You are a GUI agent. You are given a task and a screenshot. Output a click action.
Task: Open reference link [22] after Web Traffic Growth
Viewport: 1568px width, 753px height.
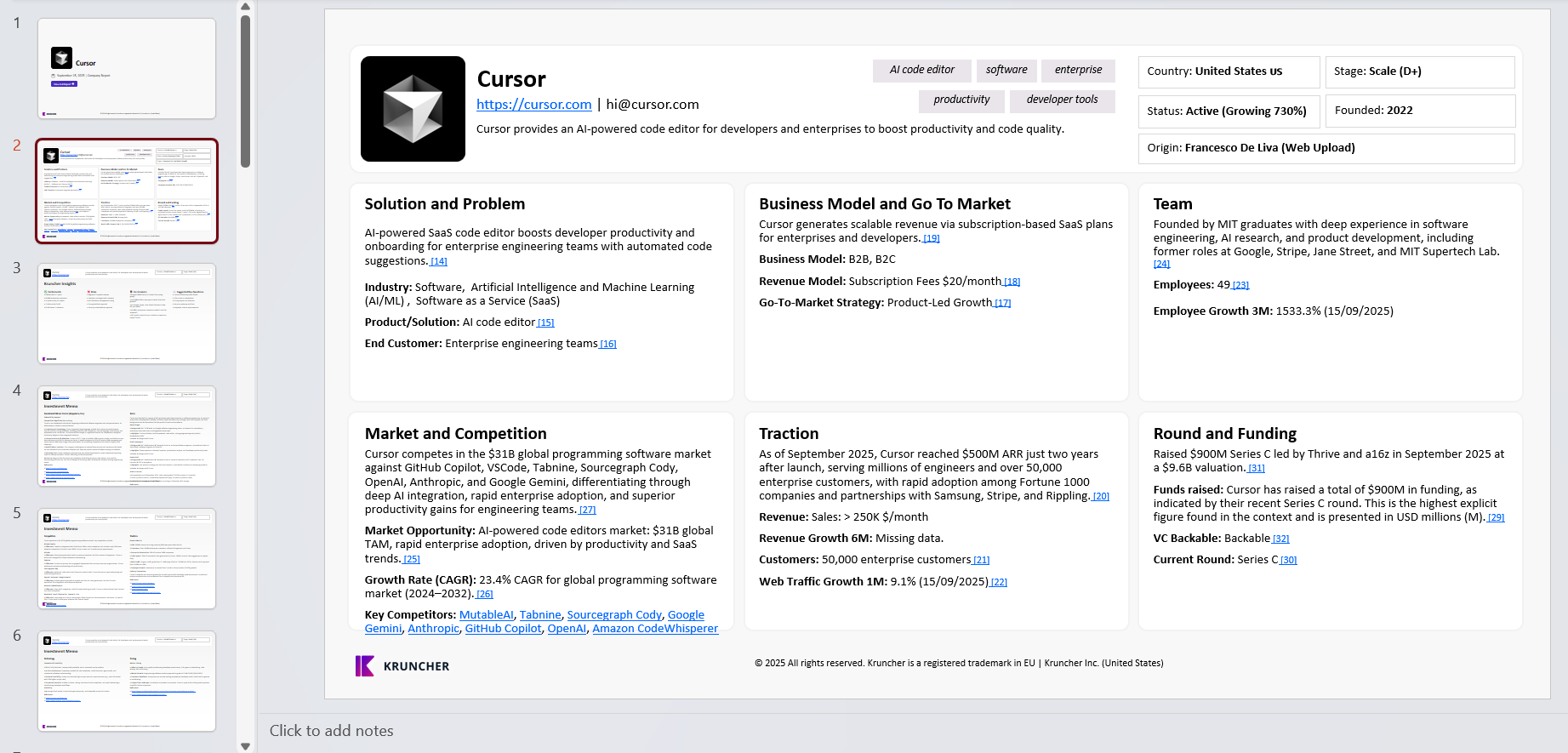pos(999,583)
